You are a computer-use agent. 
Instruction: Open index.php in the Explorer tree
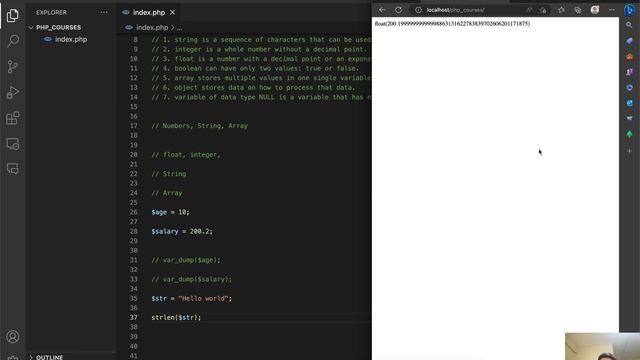click(x=71, y=40)
